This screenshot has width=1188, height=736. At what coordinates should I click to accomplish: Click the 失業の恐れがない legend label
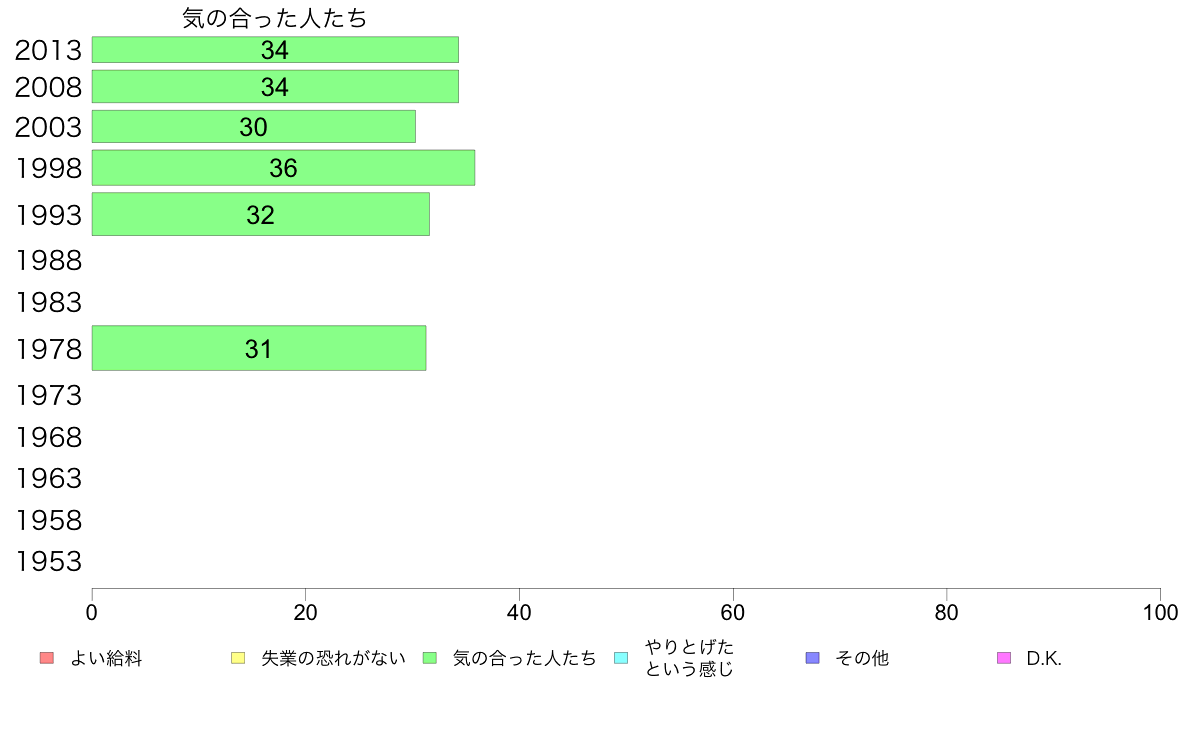[333, 659]
